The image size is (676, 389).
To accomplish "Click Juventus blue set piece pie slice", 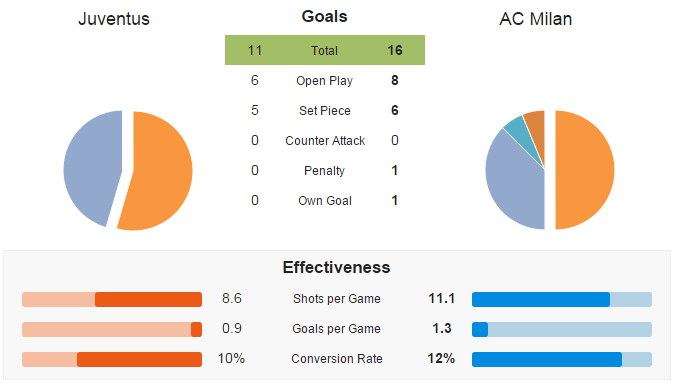I will (91, 168).
